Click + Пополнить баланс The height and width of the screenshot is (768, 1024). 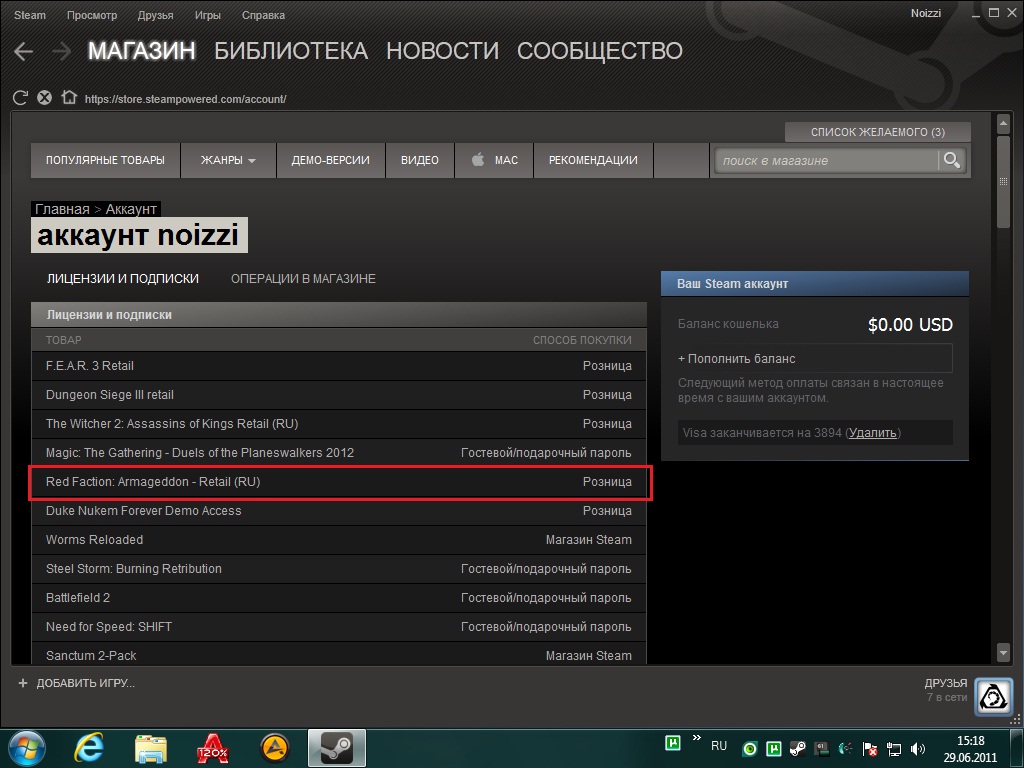815,359
